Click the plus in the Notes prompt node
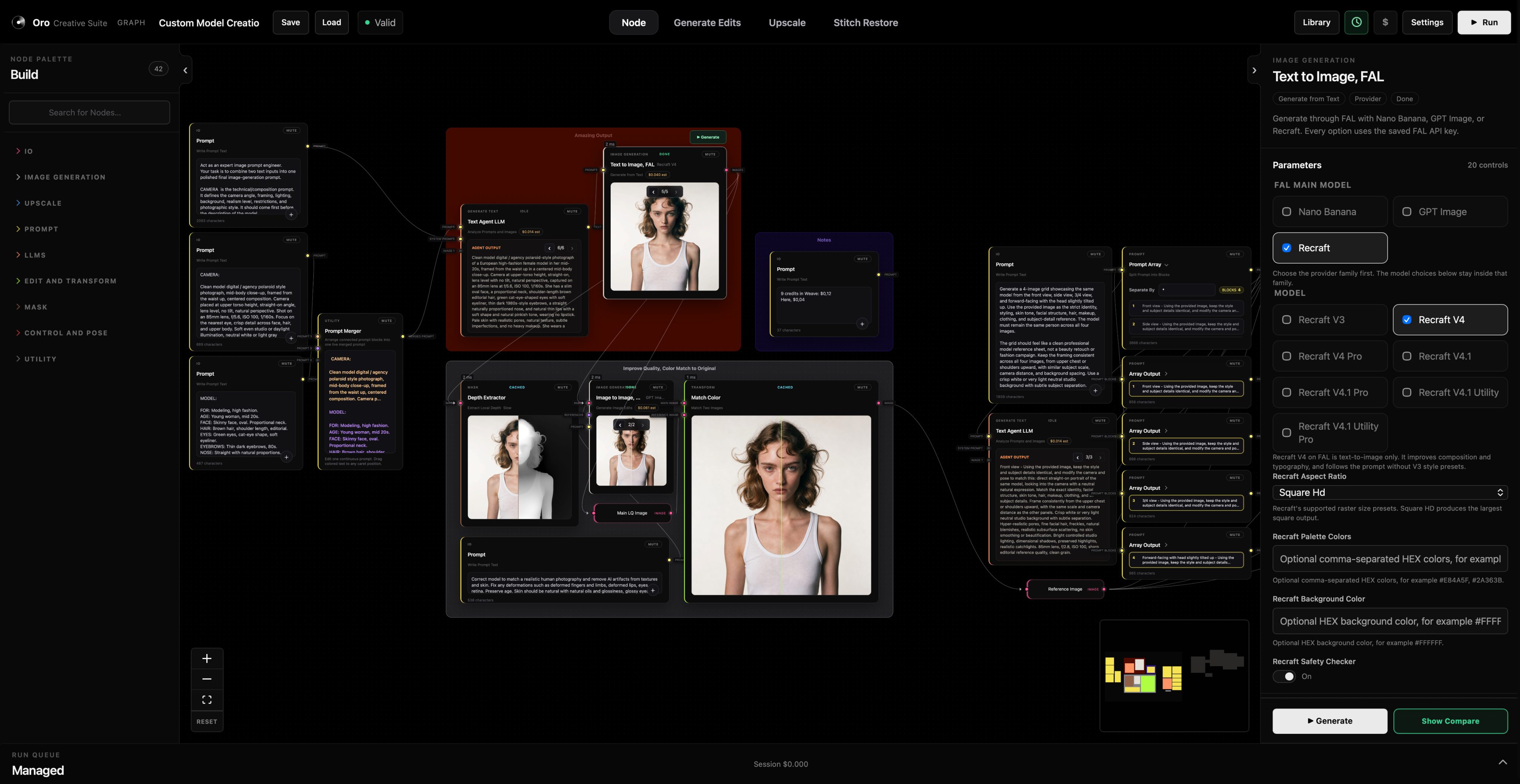The height and width of the screenshot is (784, 1520). point(862,324)
